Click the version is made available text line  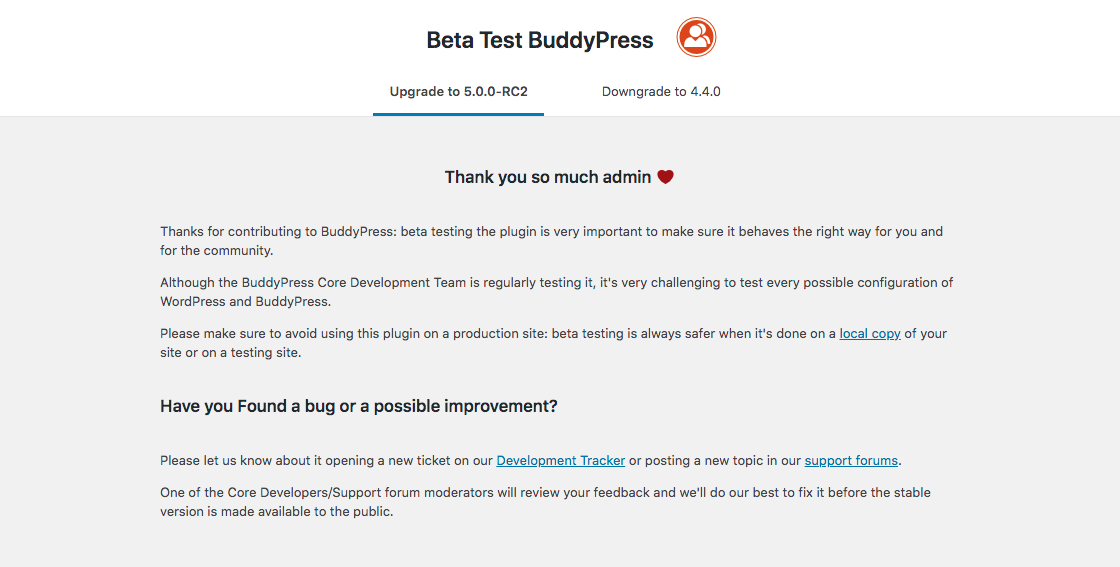coord(276,511)
